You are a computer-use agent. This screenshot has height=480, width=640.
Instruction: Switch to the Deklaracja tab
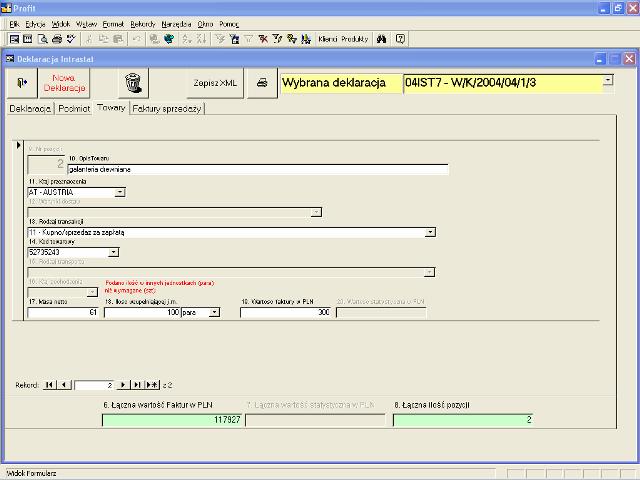[x=30, y=109]
